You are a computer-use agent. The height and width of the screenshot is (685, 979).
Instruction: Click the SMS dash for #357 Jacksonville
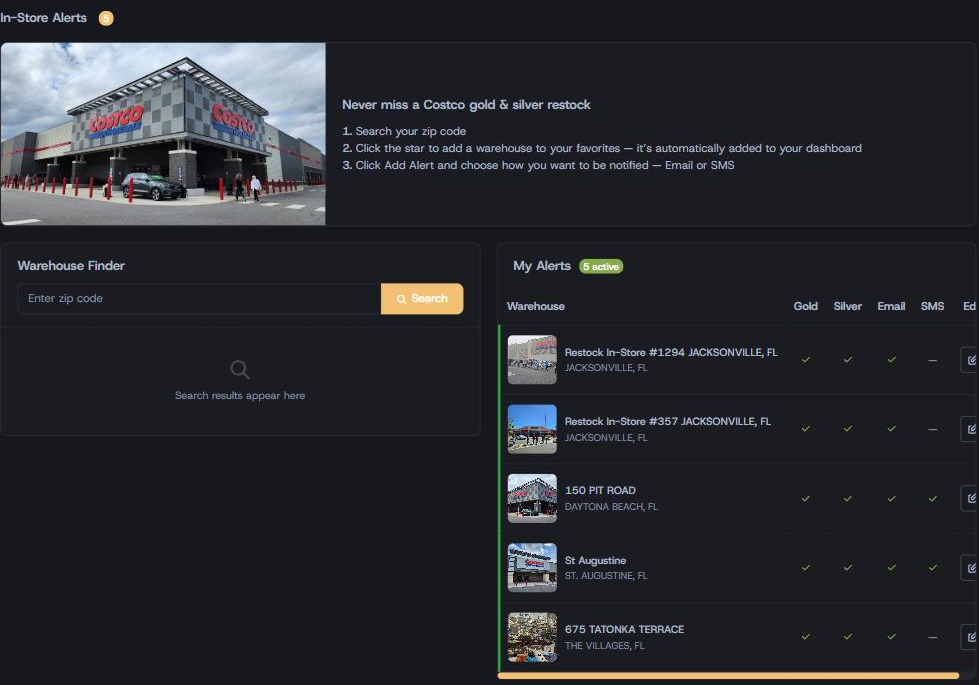pos(932,430)
